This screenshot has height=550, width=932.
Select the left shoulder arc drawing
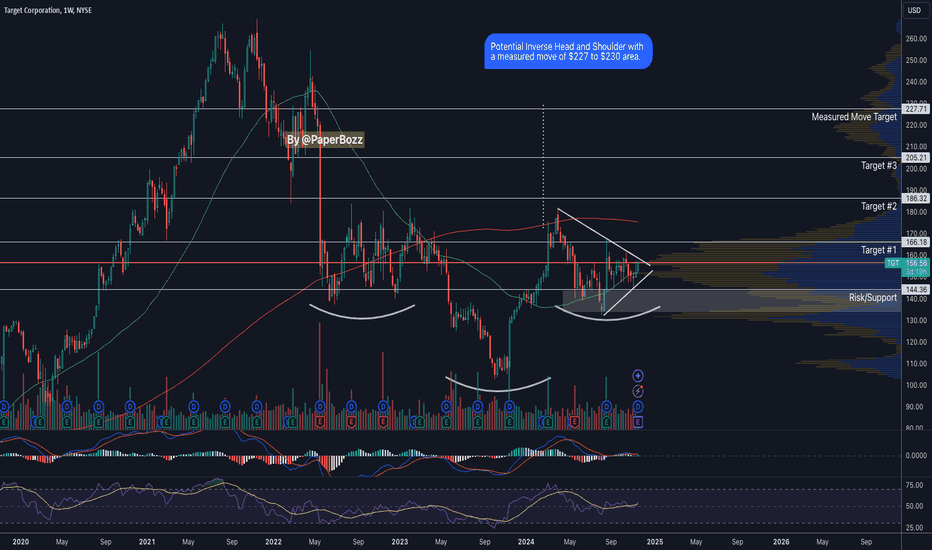[361, 317]
